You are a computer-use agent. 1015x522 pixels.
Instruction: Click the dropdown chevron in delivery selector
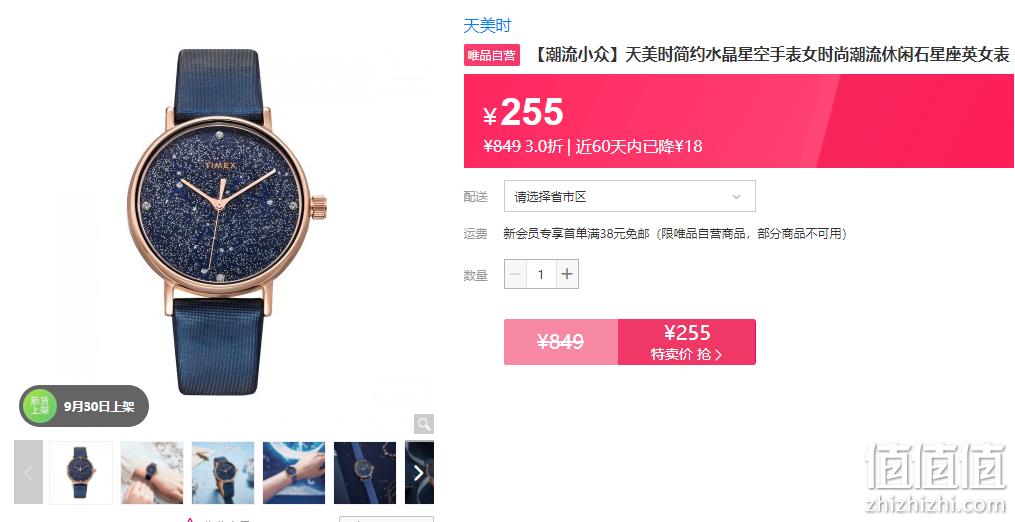tap(736, 197)
